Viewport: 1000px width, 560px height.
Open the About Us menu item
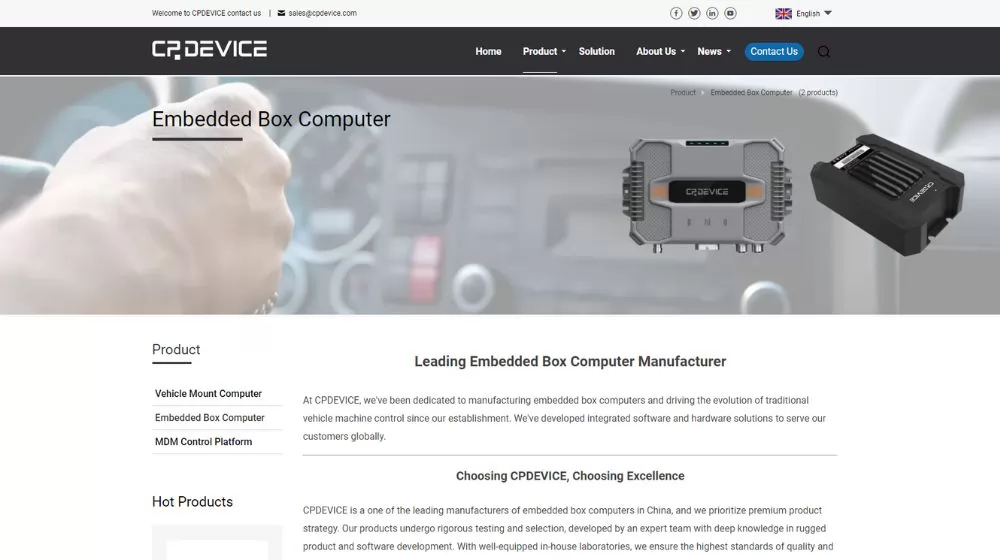point(656,52)
